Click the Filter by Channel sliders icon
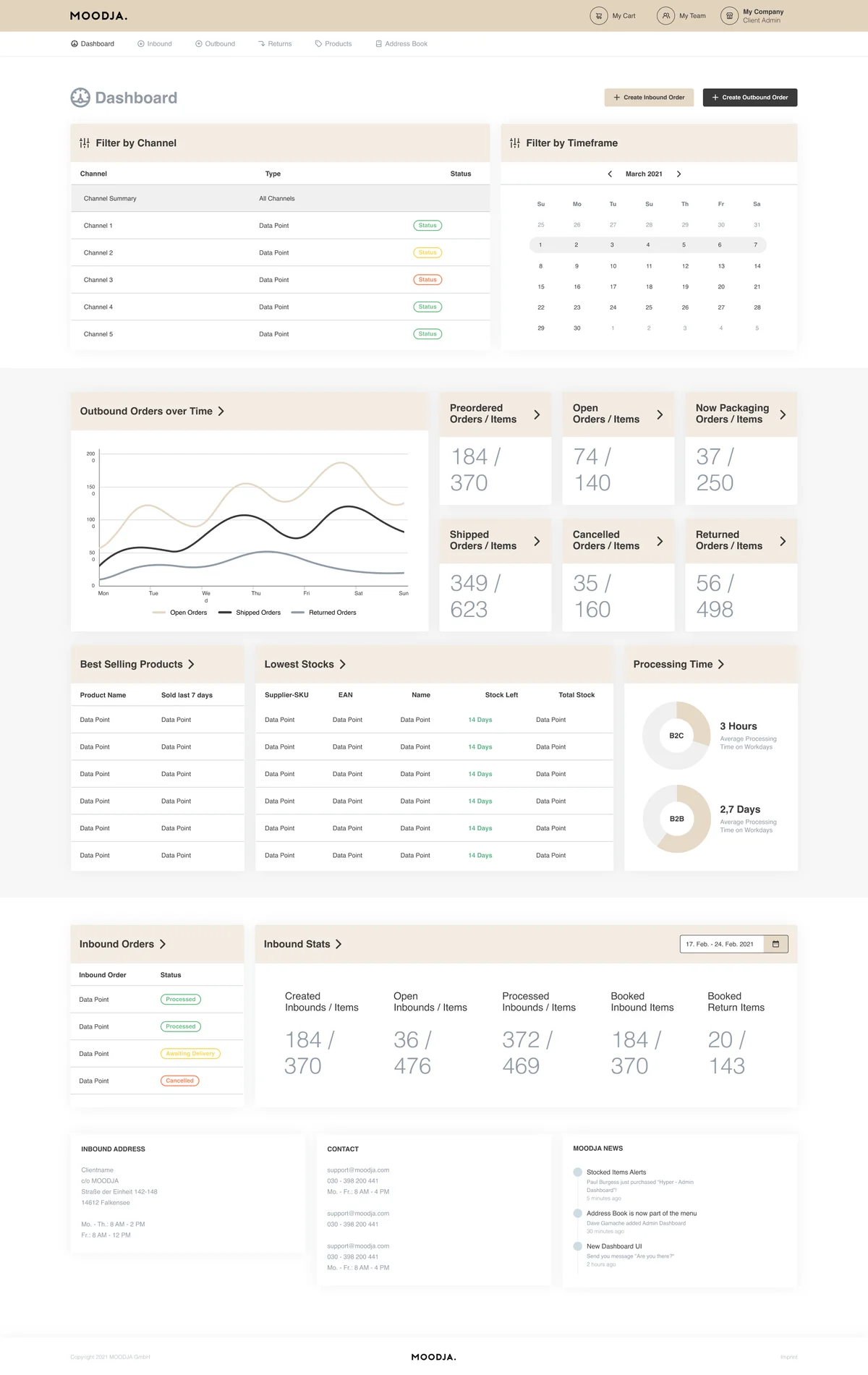Viewport: 868px width, 1375px height. (85, 143)
